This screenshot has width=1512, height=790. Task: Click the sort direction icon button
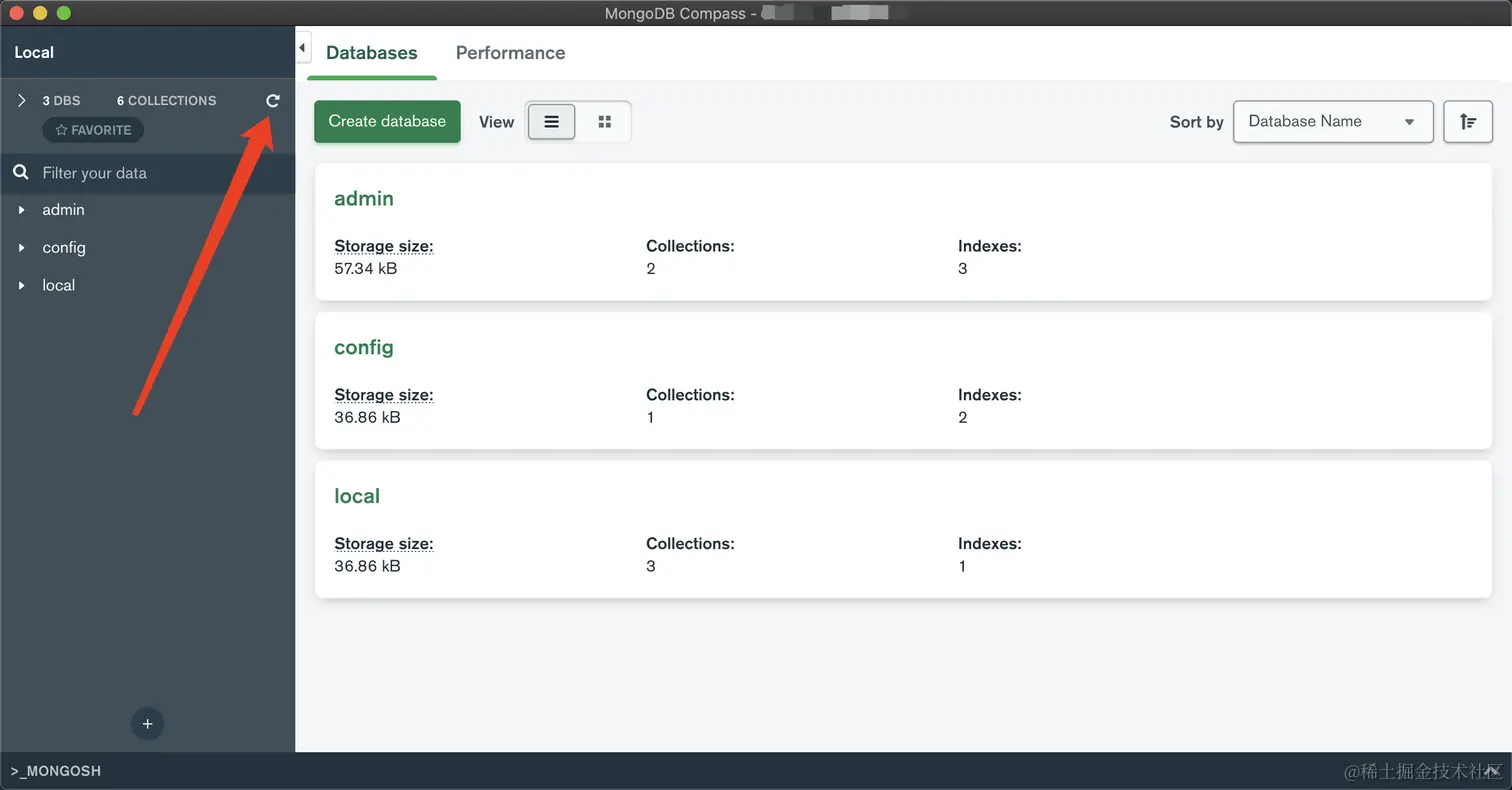coord(1467,122)
